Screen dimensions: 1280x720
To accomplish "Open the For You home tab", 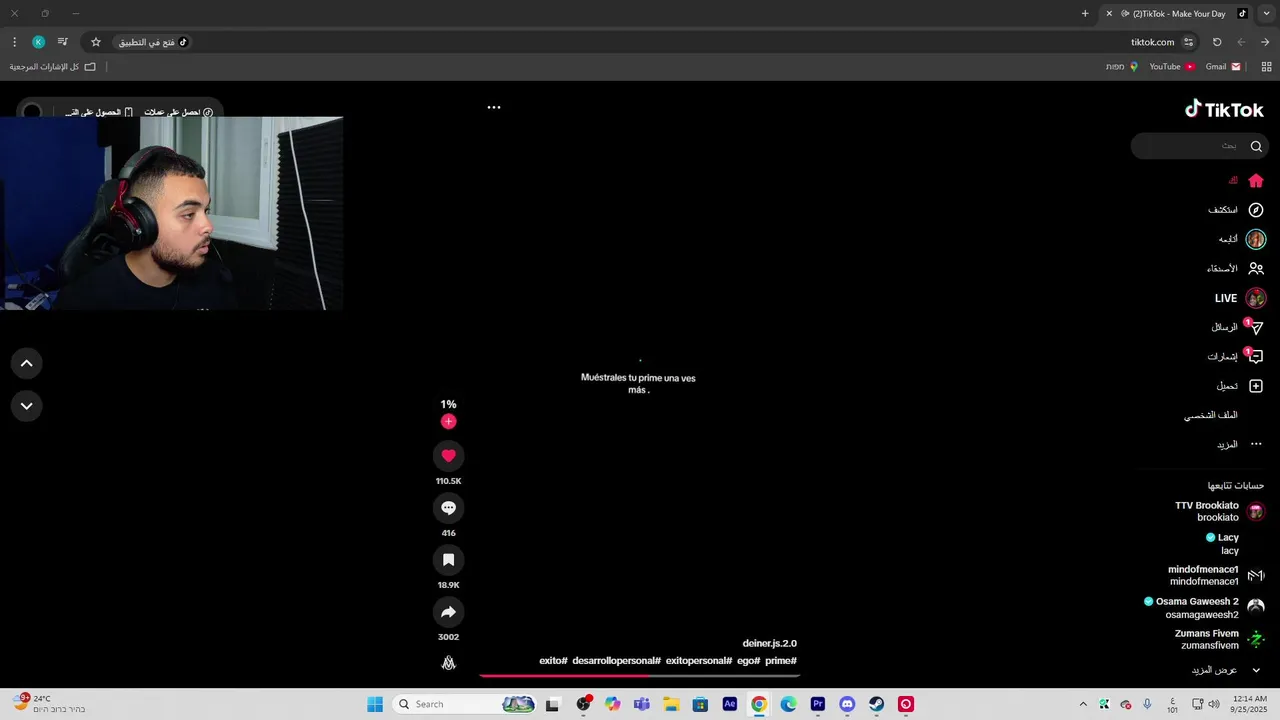I will (1245, 181).
